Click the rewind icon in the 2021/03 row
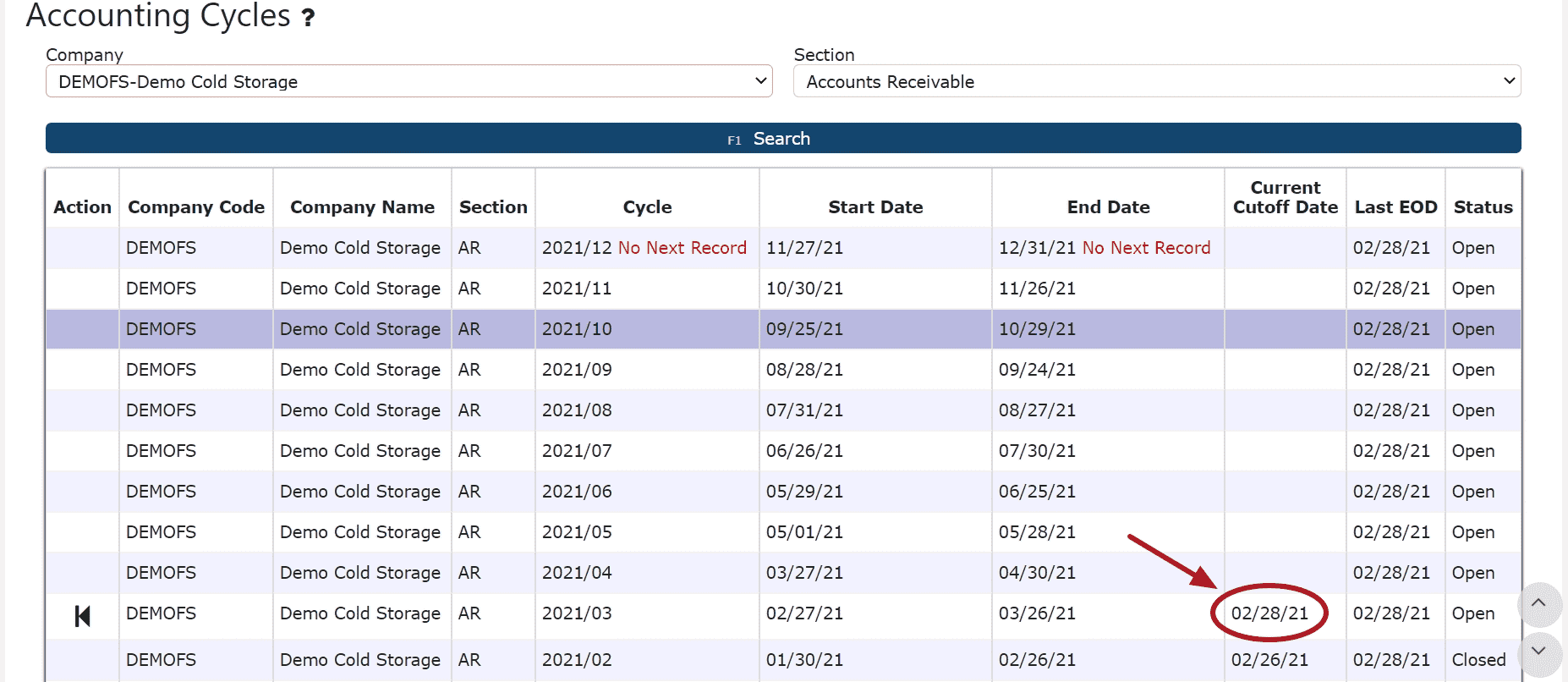Image resolution: width=1568 pixels, height=682 pixels. tap(82, 616)
